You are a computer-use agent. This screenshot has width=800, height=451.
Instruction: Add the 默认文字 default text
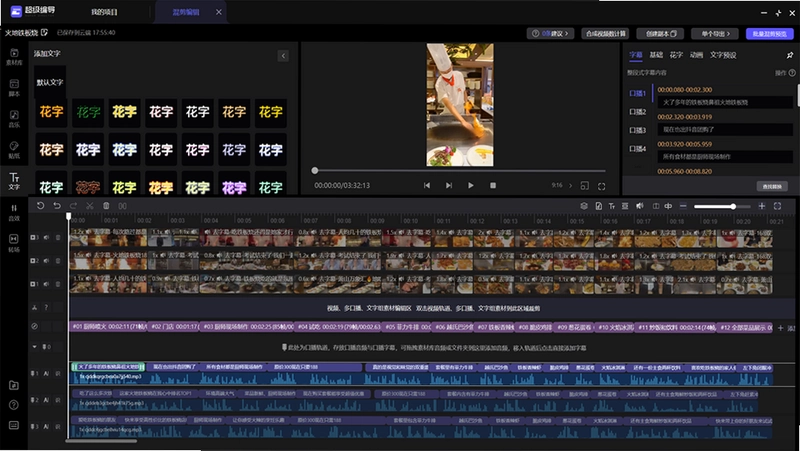pos(50,82)
